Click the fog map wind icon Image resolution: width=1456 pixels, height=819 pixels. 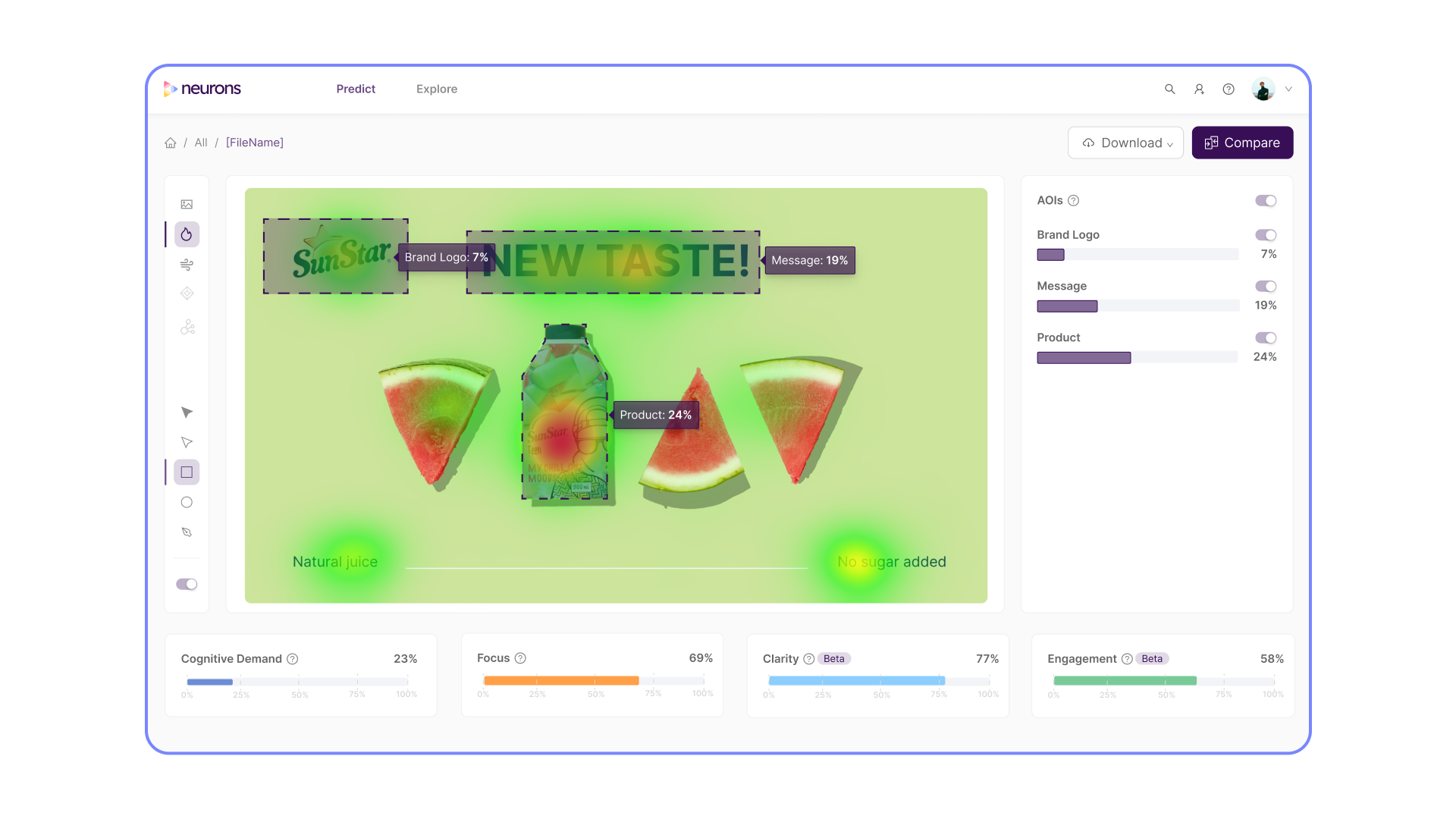click(187, 265)
